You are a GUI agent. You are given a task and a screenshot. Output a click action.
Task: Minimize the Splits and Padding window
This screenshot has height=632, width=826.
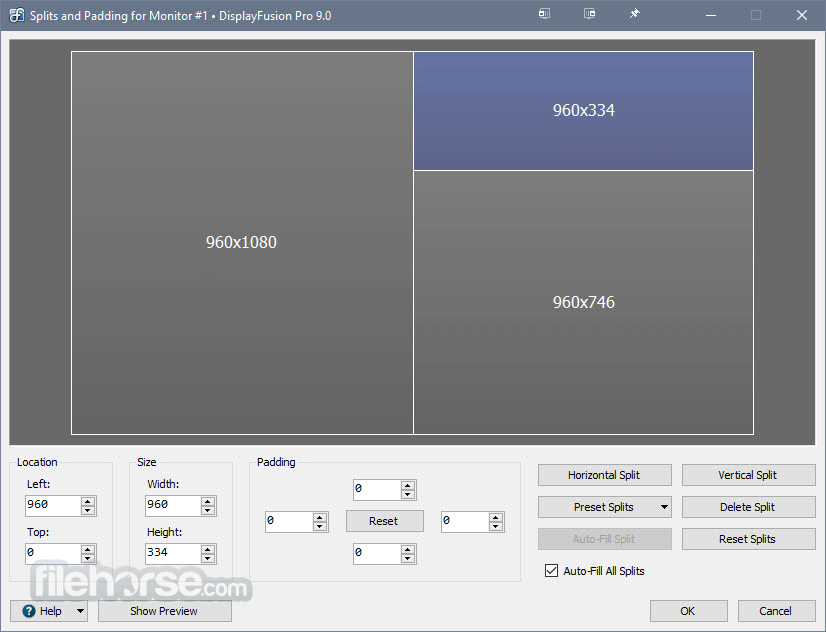711,15
